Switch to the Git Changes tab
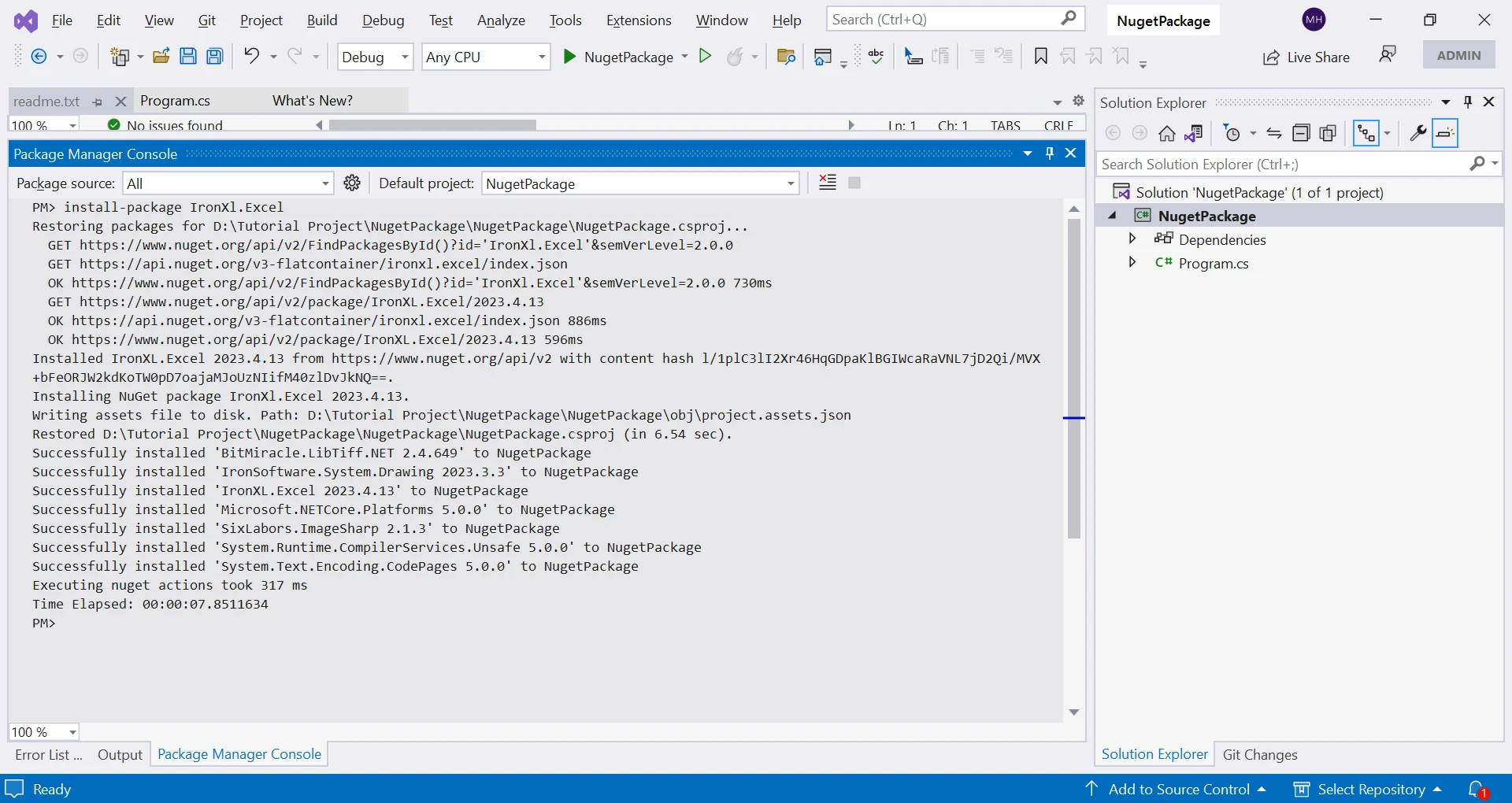The width and height of the screenshot is (1512, 803). click(x=1260, y=754)
